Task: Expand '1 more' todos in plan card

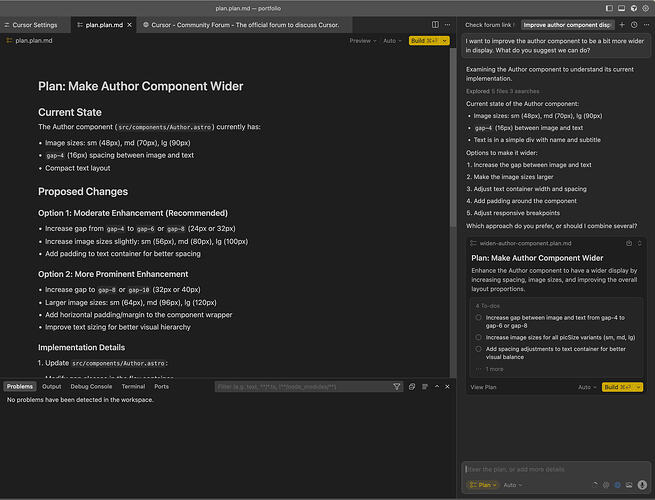Action: [494, 369]
